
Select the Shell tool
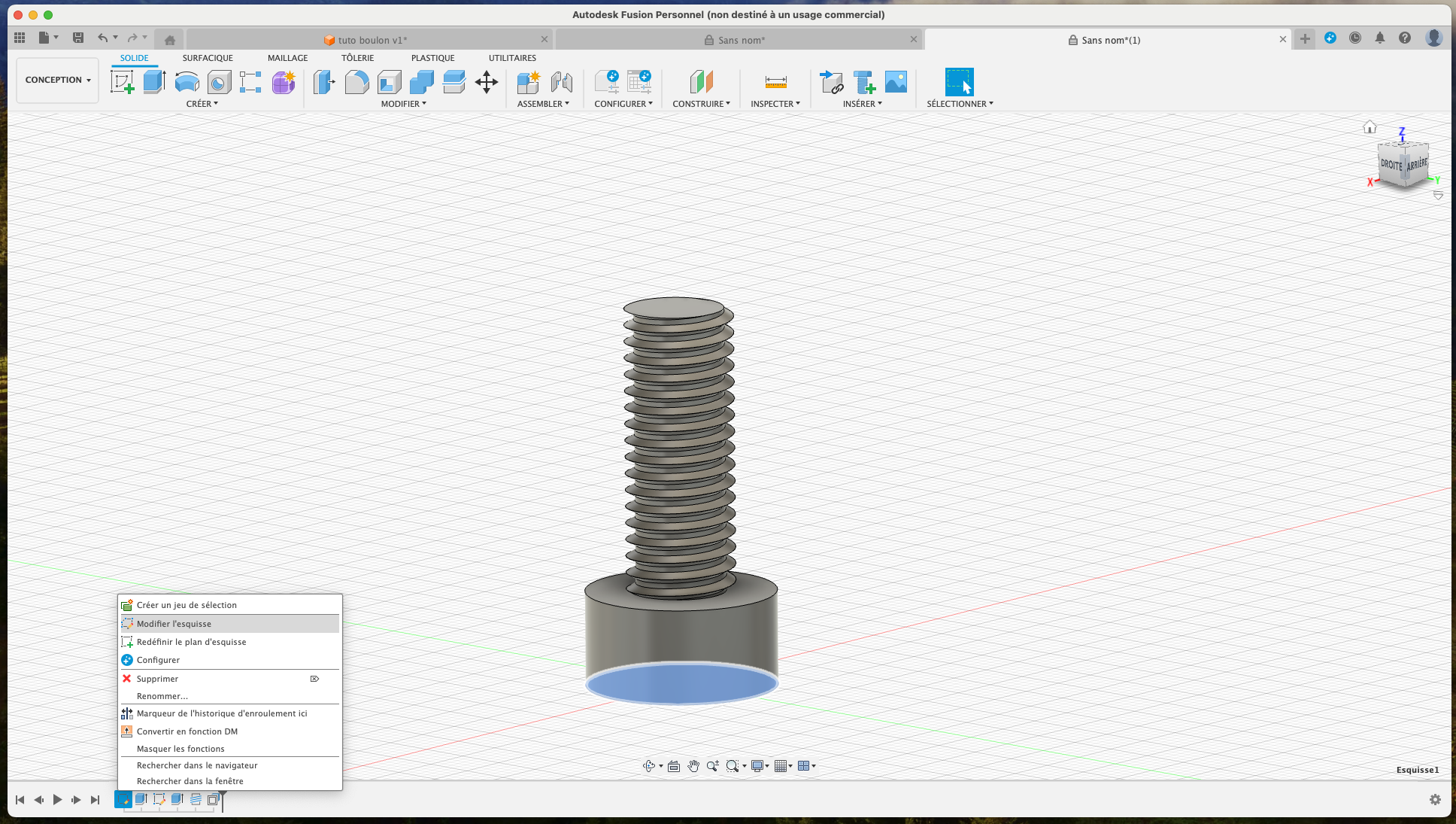point(389,81)
